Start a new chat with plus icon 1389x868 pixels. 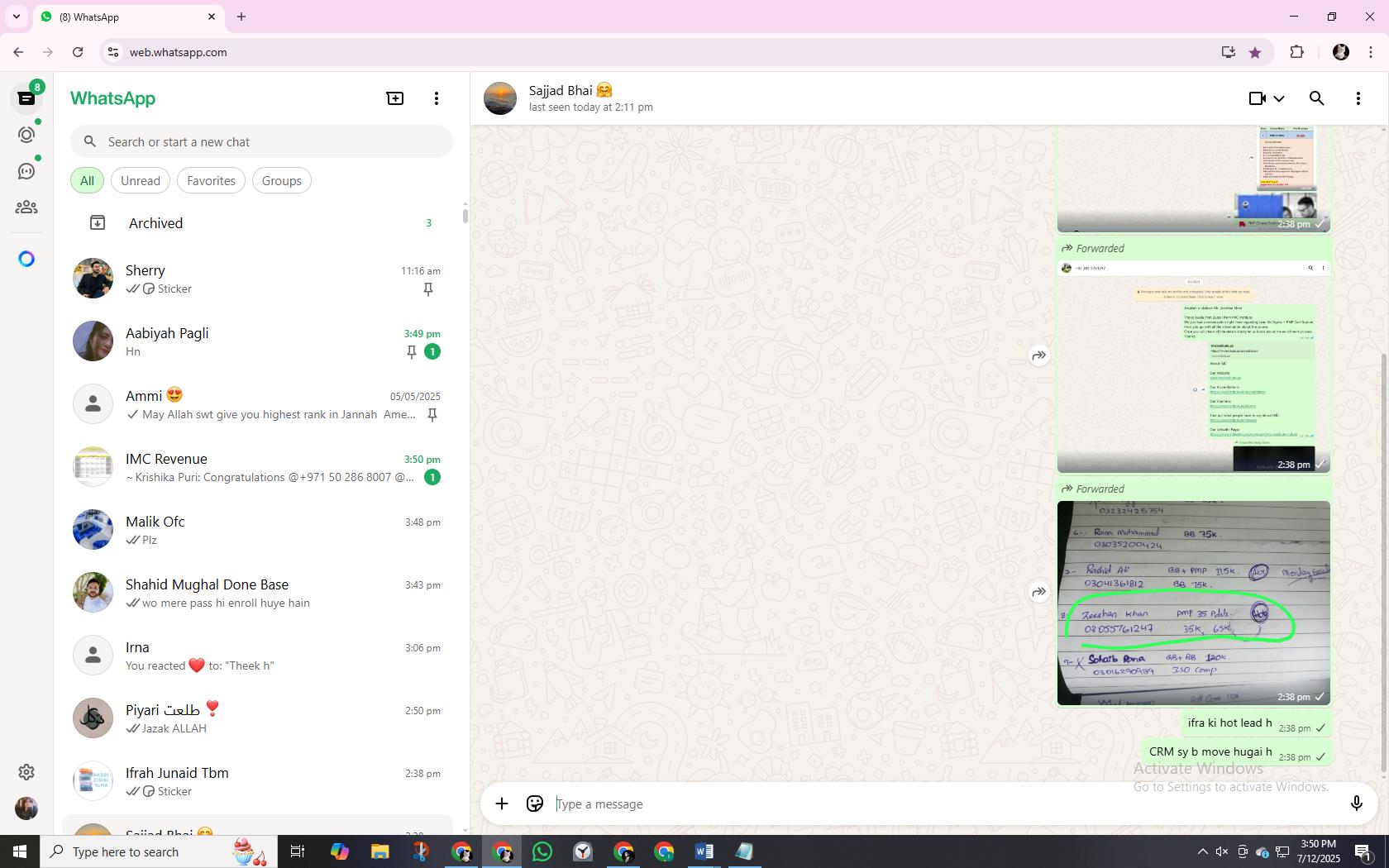point(395,98)
